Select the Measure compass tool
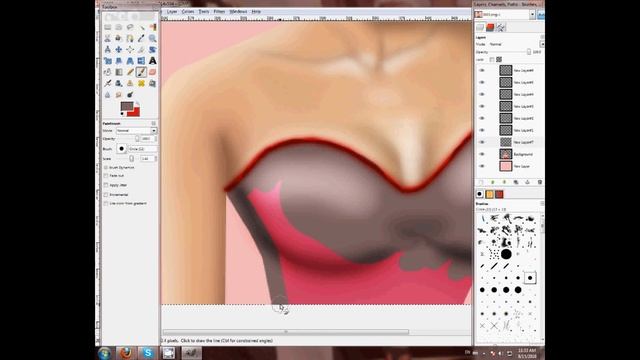Viewport: 640px width, 360px height. coord(107,49)
